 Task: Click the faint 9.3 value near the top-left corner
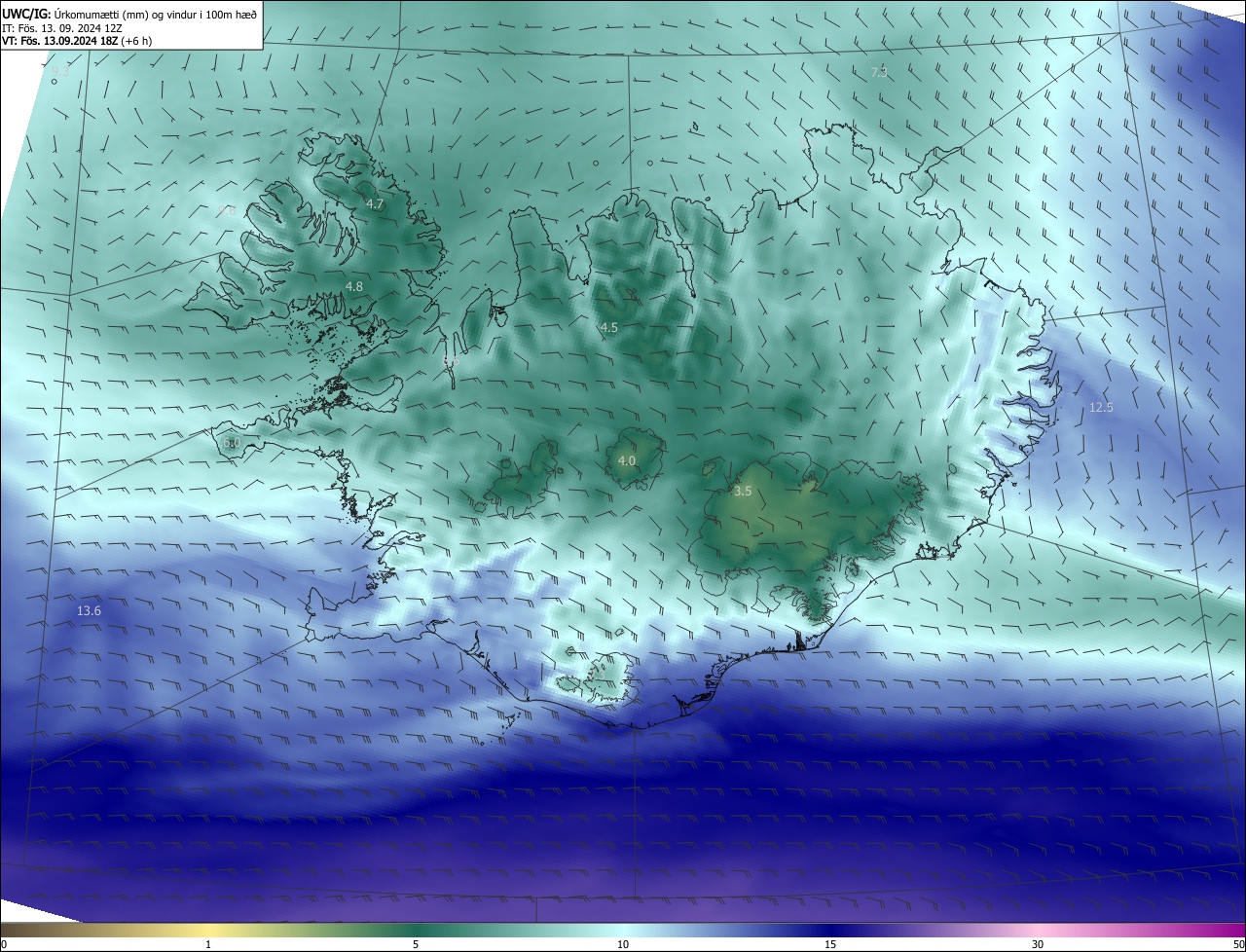click(x=60, y=71)
